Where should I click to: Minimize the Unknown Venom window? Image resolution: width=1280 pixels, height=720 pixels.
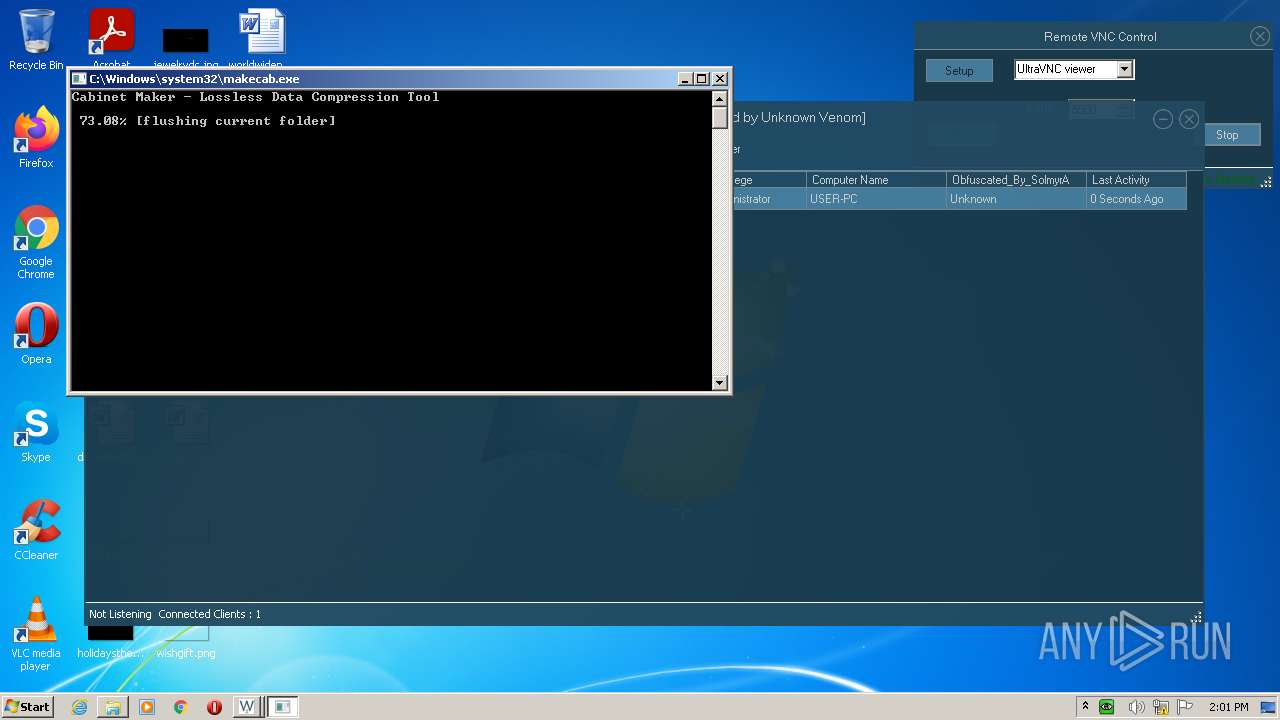[1162, 119]
